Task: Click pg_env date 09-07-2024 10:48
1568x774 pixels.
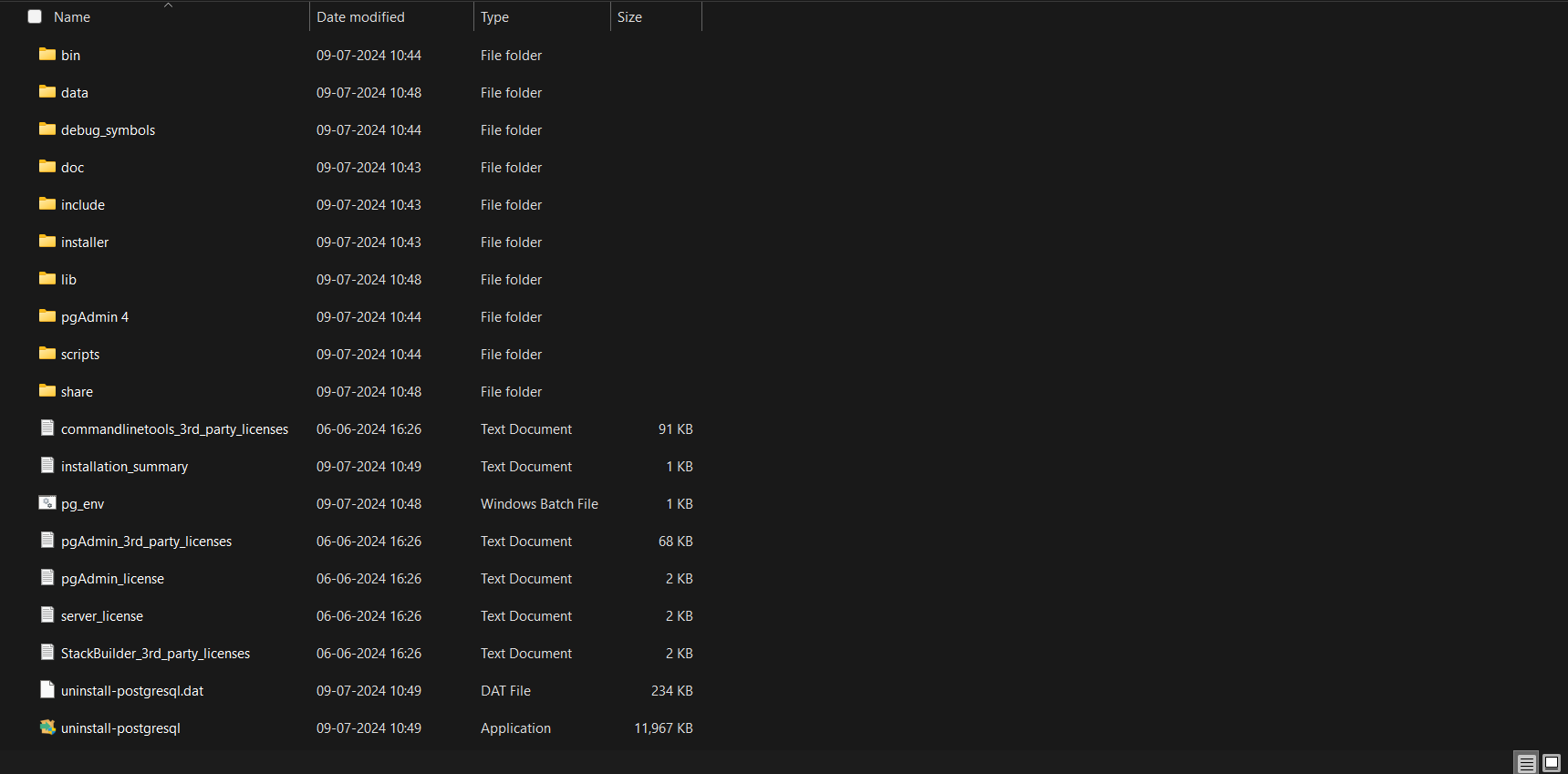Action: click(369, 504)
